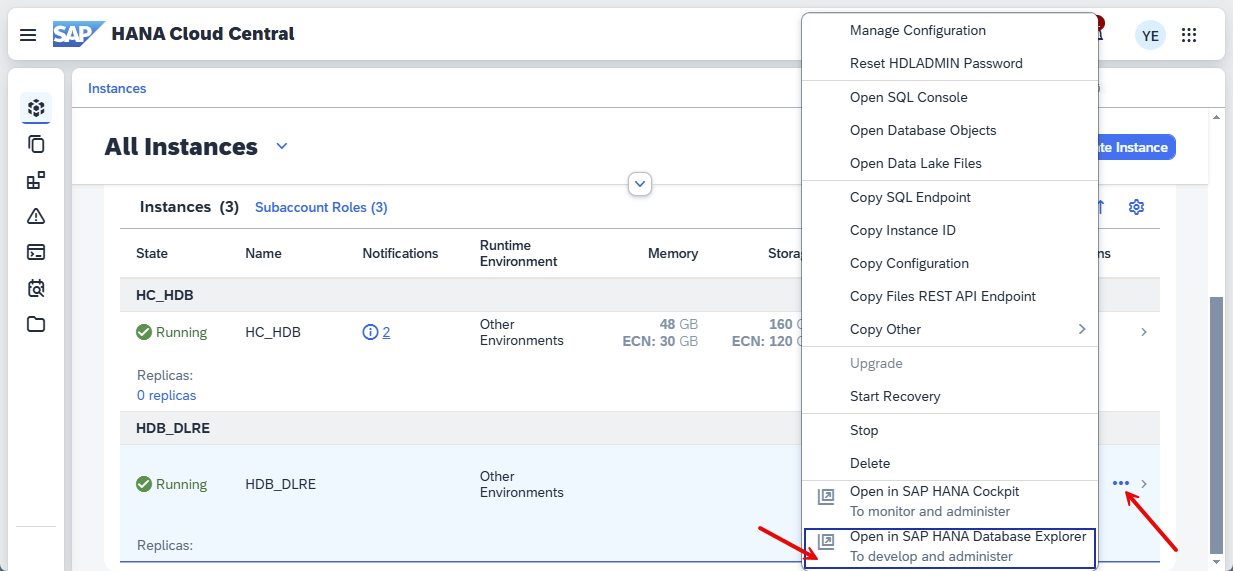Open the copy pages sidebar icon

click(36, 144)
